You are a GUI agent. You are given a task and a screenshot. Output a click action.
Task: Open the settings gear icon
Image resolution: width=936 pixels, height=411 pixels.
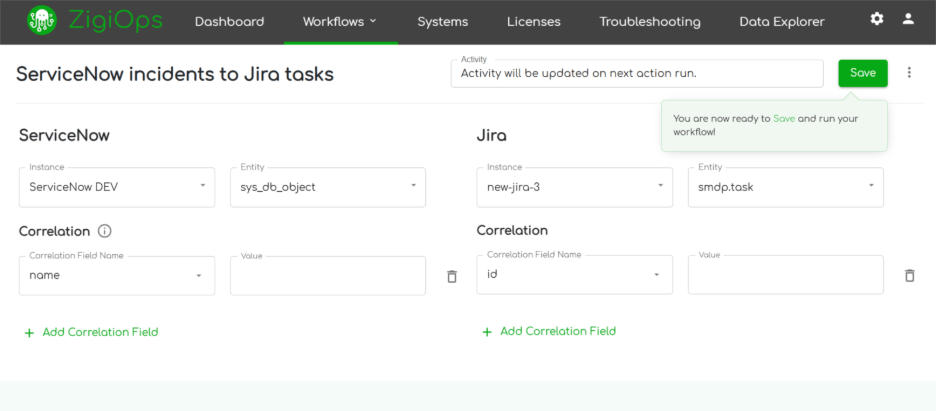tap(876, 19)
